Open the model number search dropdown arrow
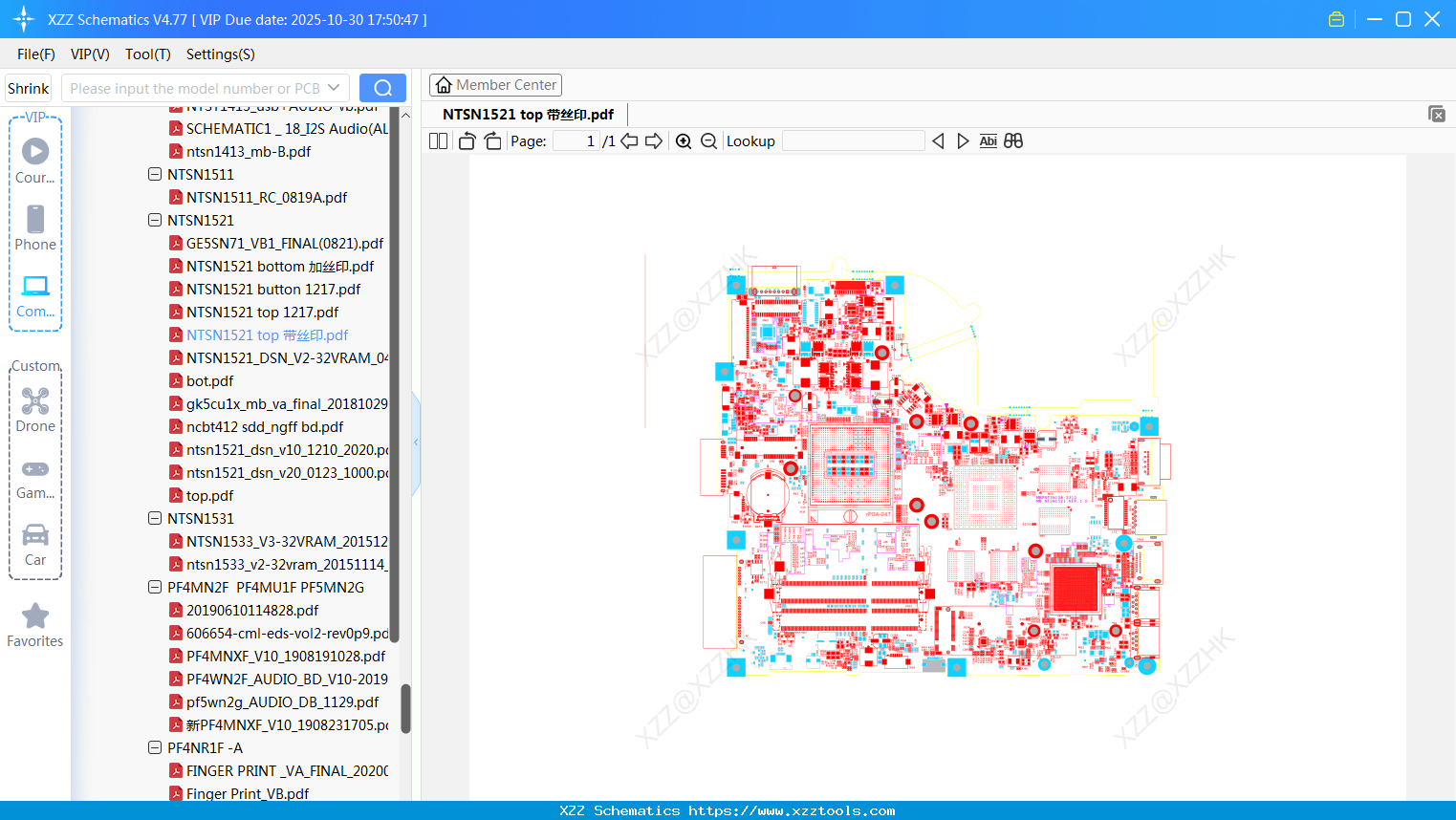Screen dimensions: 1456x820 334,88
